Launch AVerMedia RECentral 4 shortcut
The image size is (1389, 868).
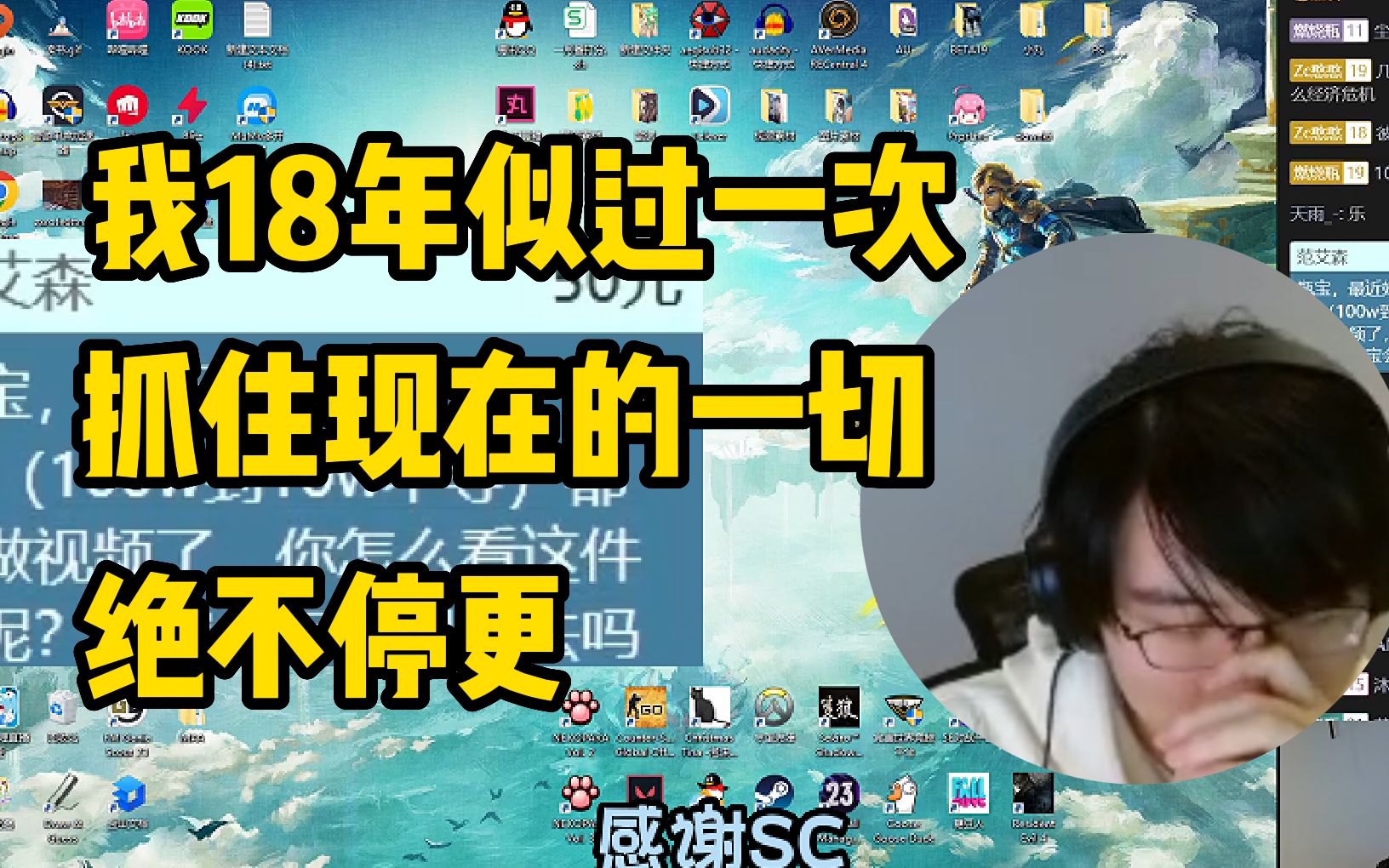[838, 23]
